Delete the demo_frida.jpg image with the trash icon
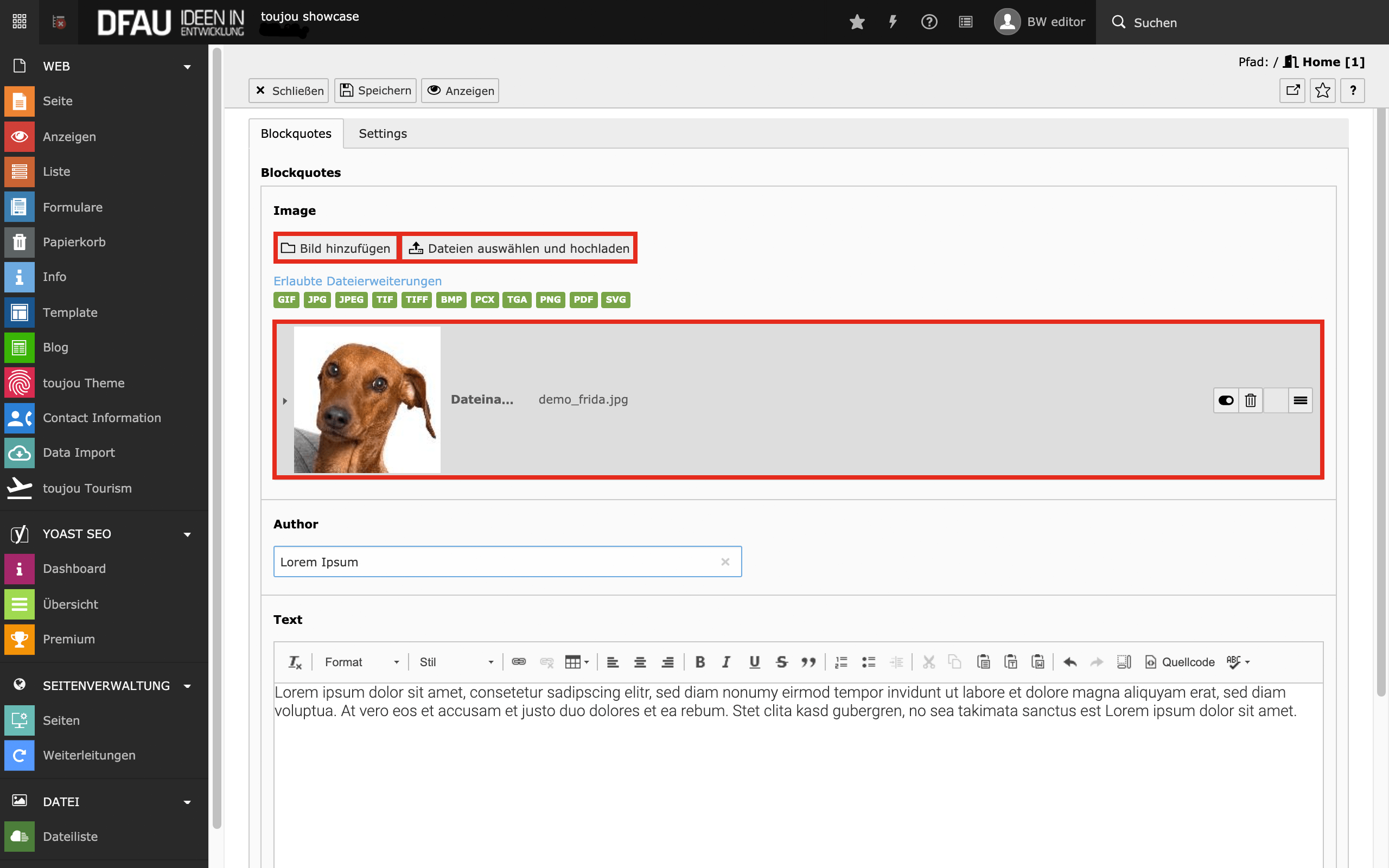 tap(1250, 400)
